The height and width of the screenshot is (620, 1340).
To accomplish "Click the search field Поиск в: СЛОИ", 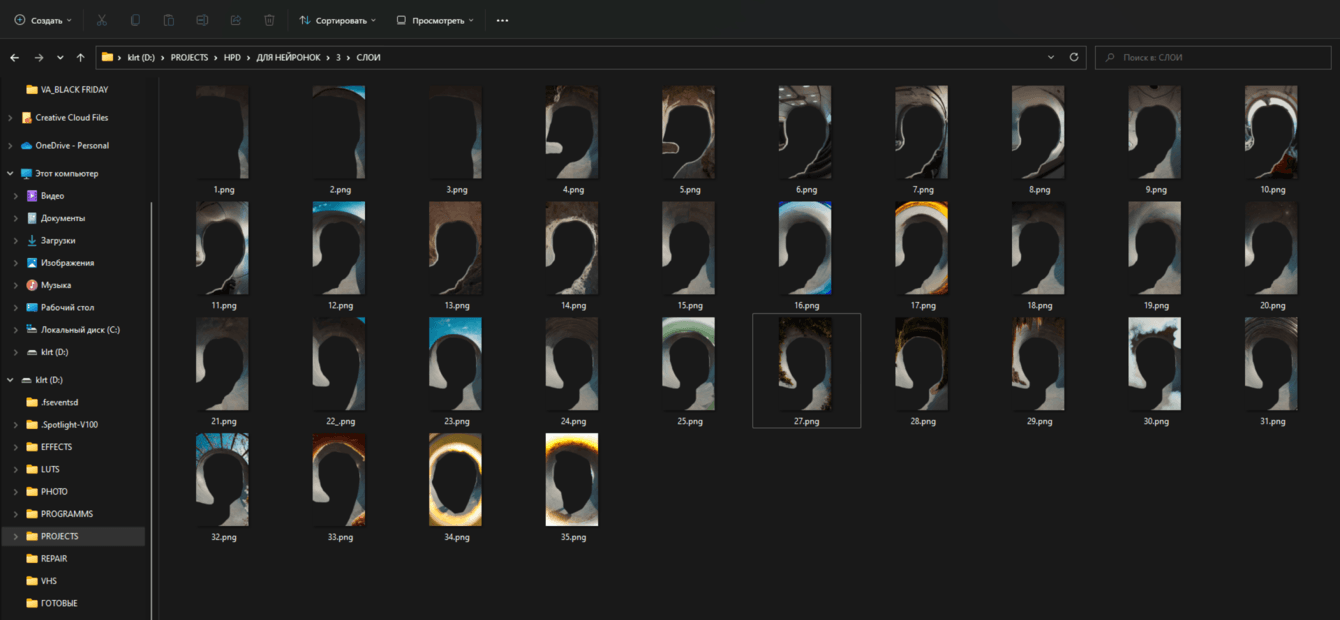I will 1210,58.
